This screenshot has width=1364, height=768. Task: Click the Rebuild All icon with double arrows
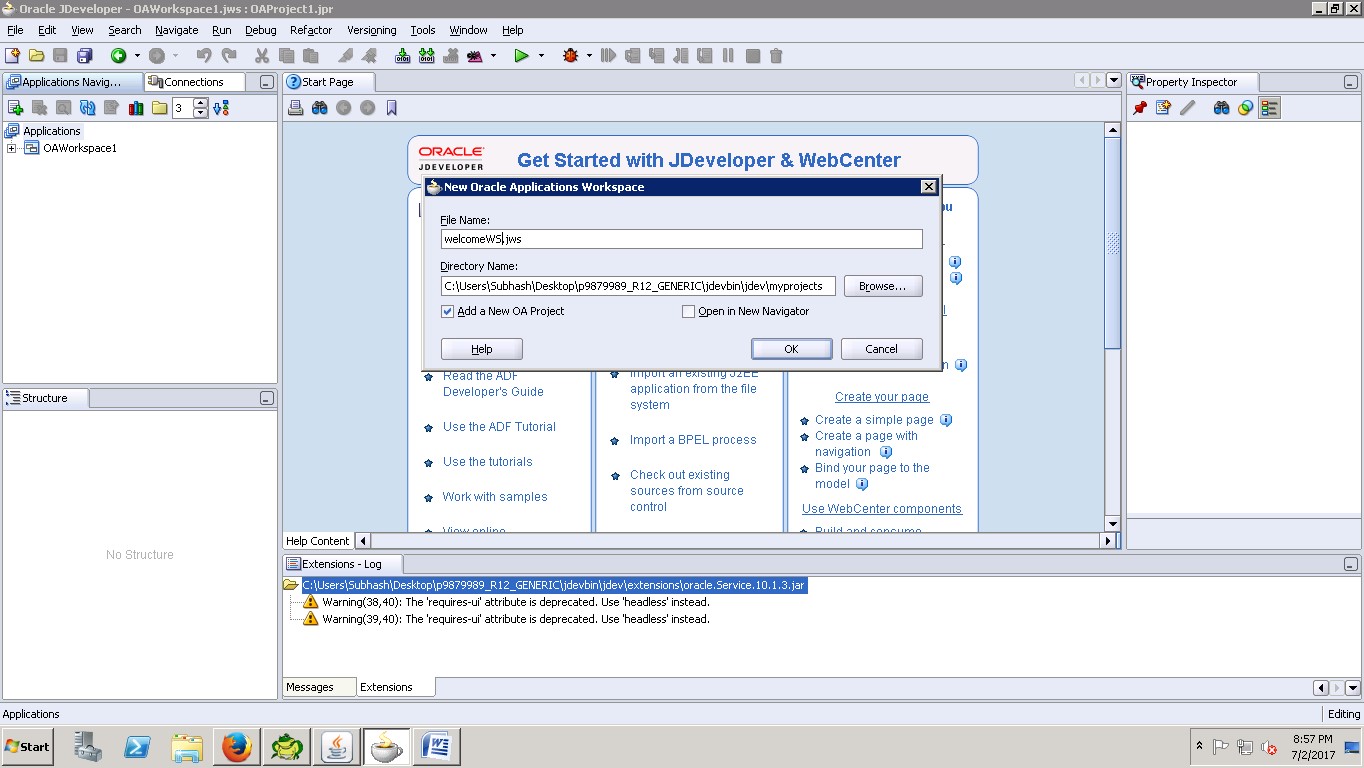pos(426,56)
